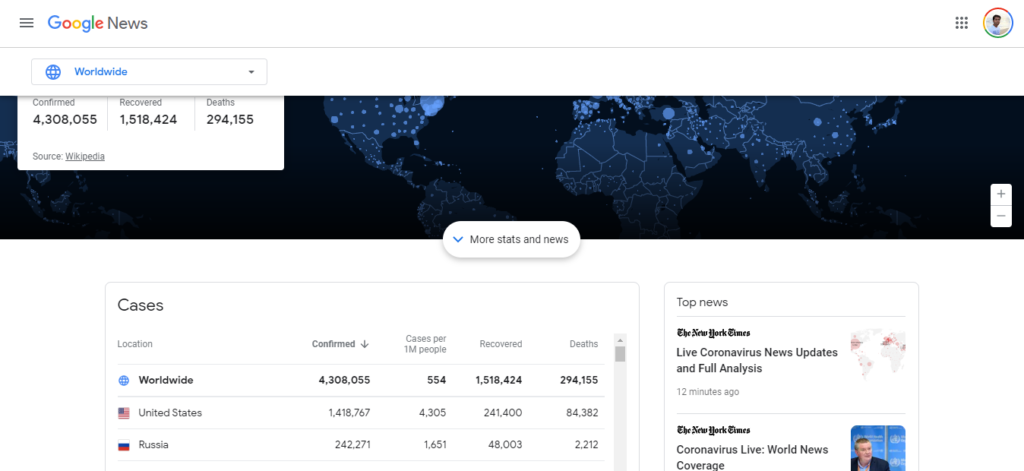This screenshot has height=471, width=1024.
Task: Open the account profile avatar
Action: (998, 23)
